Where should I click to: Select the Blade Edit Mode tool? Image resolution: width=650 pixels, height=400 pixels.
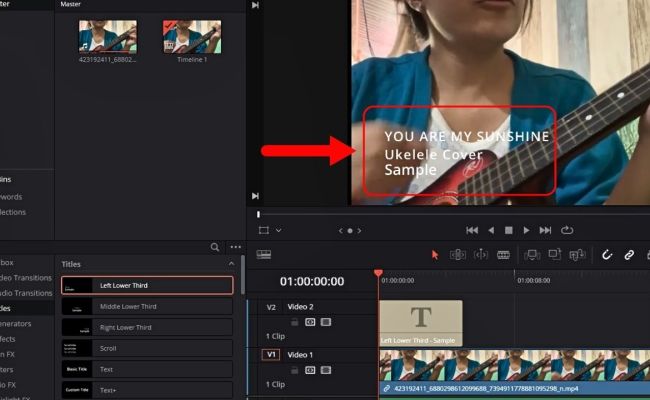click(x=503, y=255)
